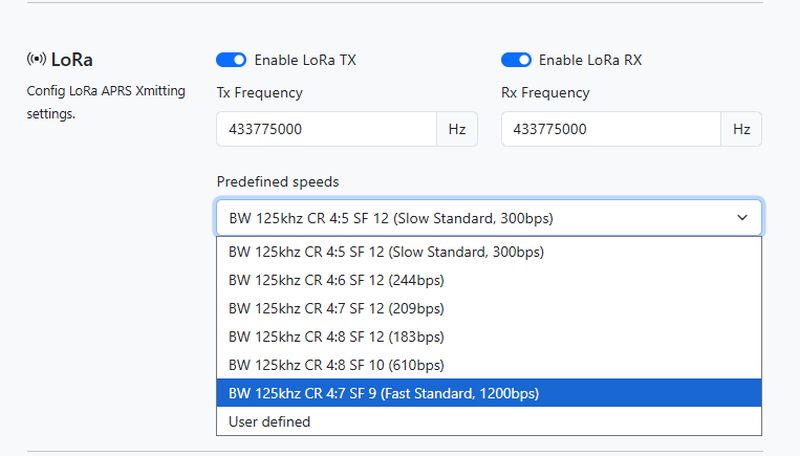Choose CR 4:6 SF 12 244bps option
Screen dimensions: 800x456
489,280
